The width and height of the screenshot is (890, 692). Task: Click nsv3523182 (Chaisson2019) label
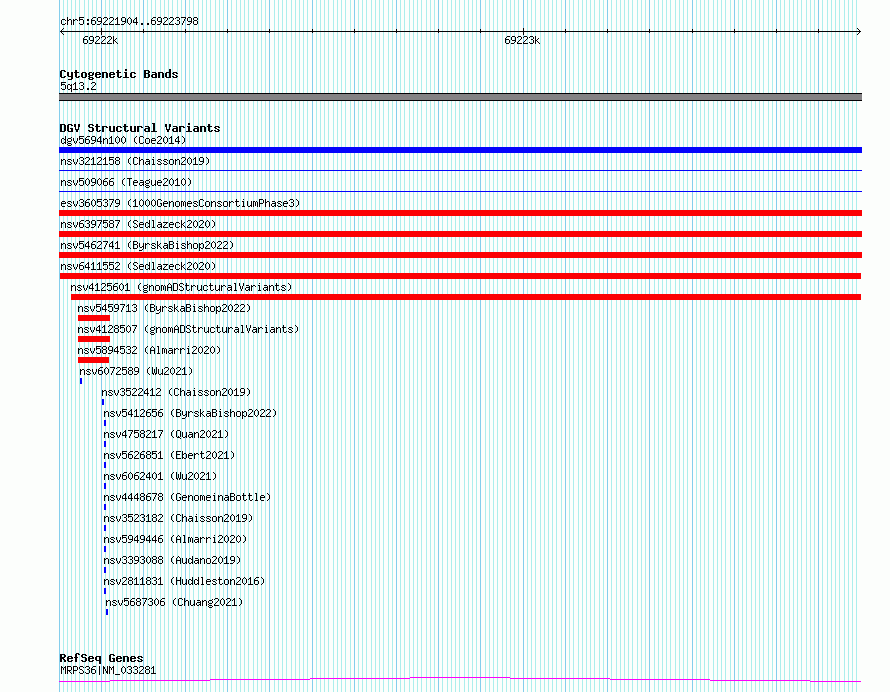click(x=178, y=518)
